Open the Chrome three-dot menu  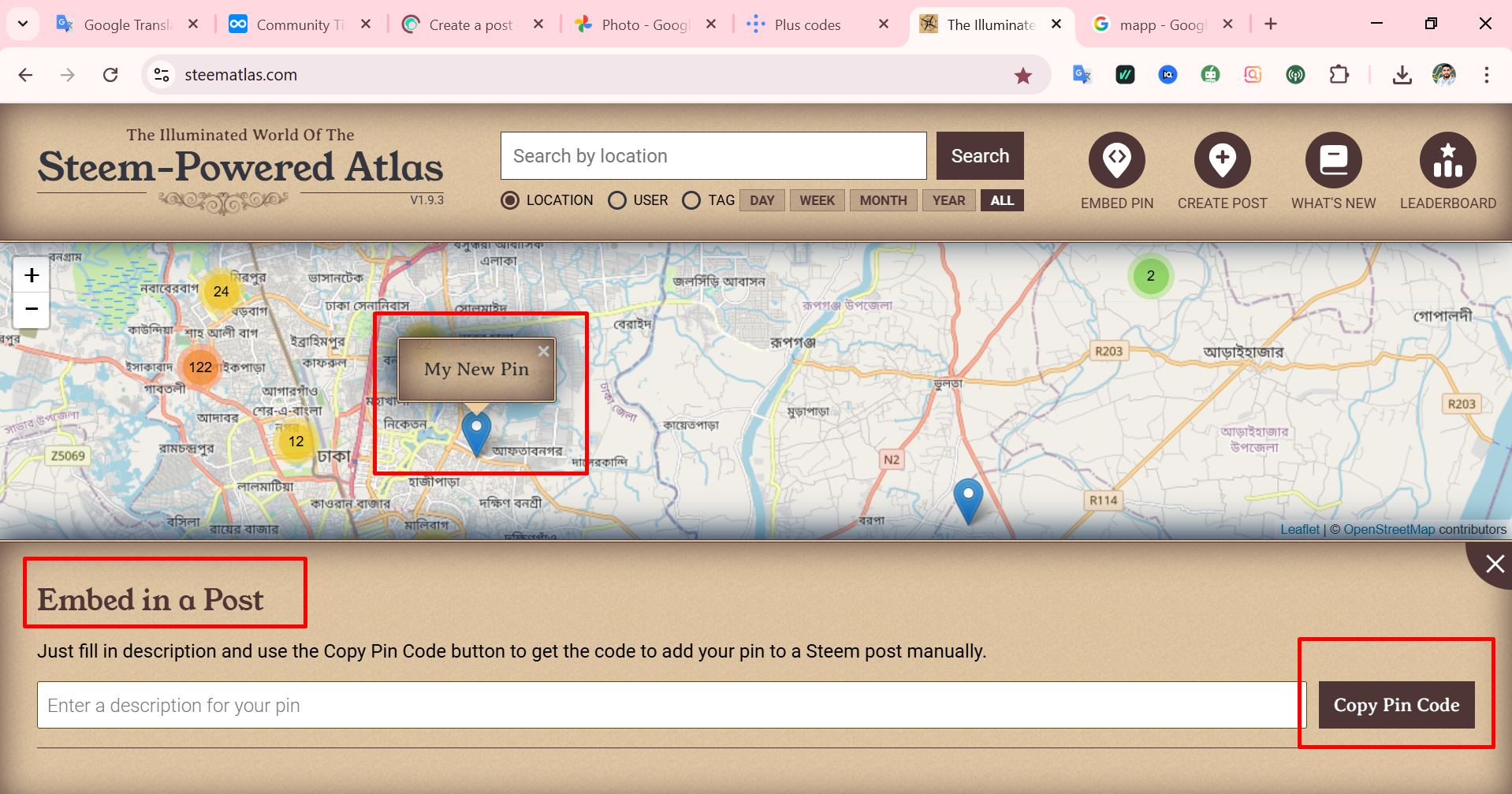click(1487, 75)
